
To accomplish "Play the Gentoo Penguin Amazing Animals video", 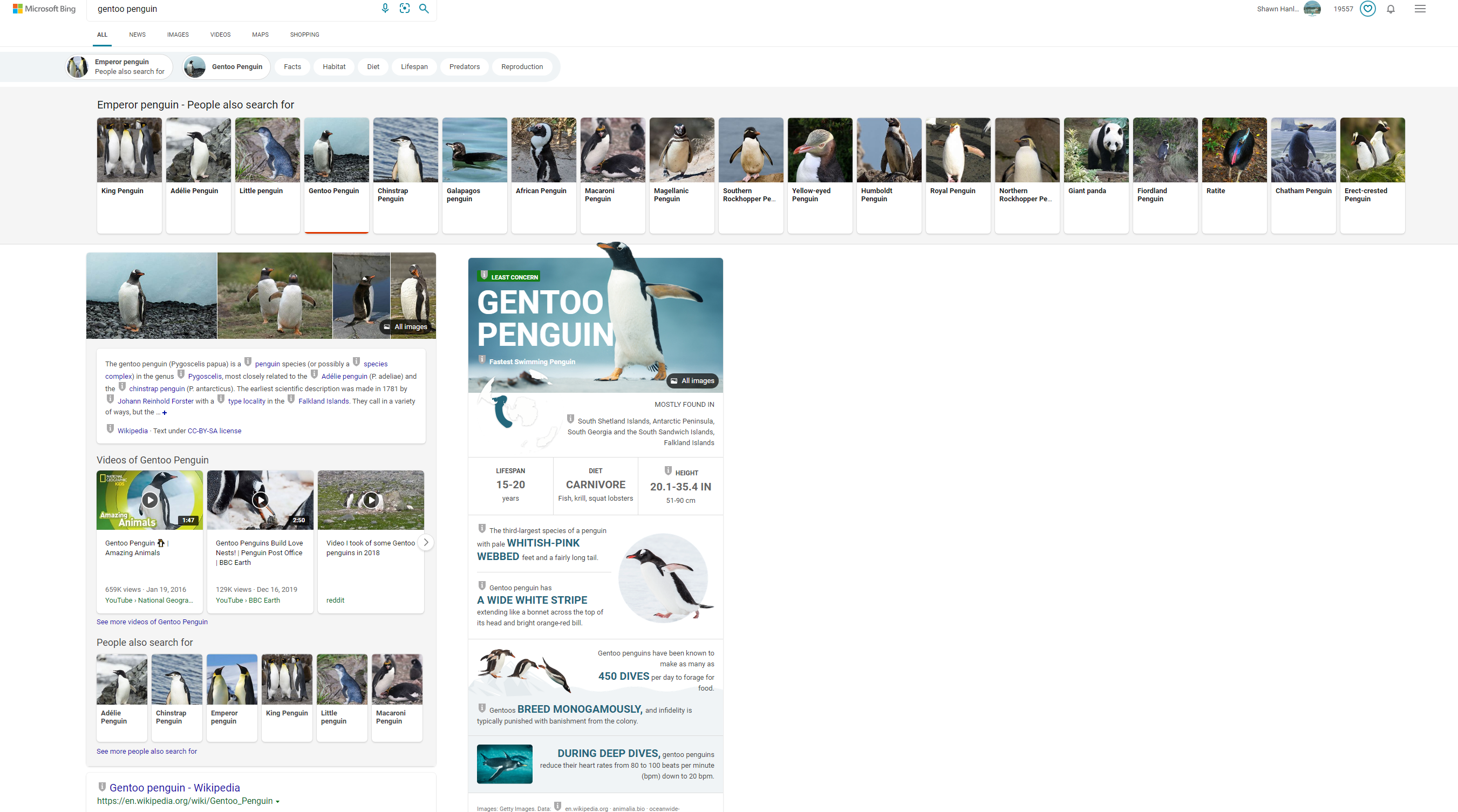I will (149, 500).
